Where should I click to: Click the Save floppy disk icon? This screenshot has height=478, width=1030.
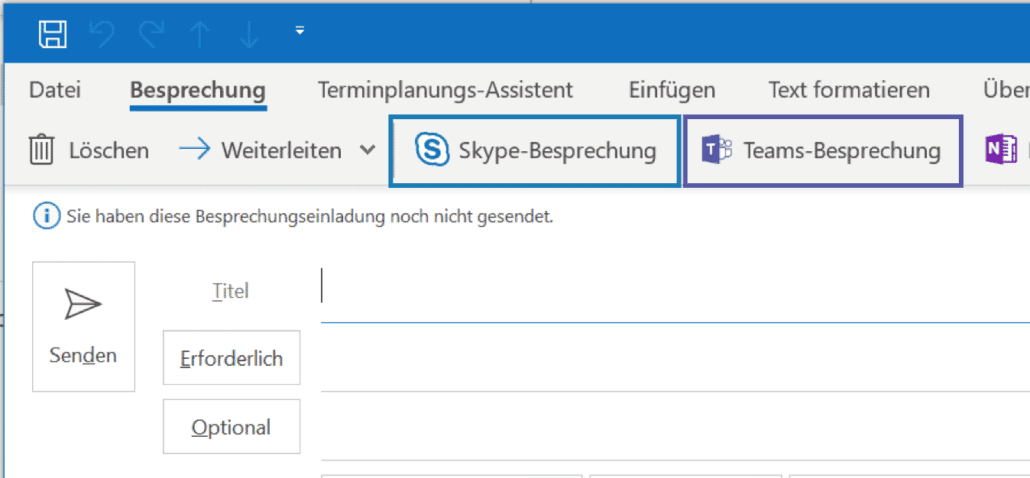click(53, 33)
